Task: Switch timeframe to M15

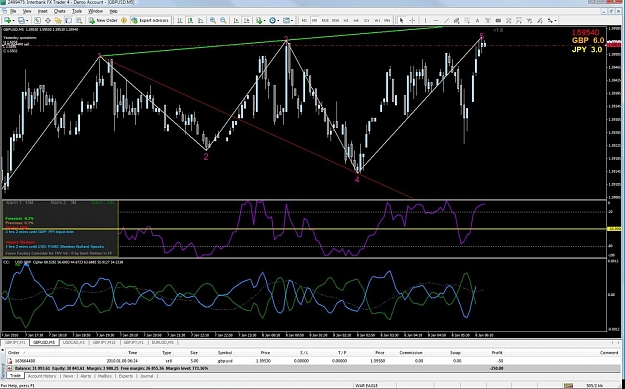Action: click(x=325, y=20)
